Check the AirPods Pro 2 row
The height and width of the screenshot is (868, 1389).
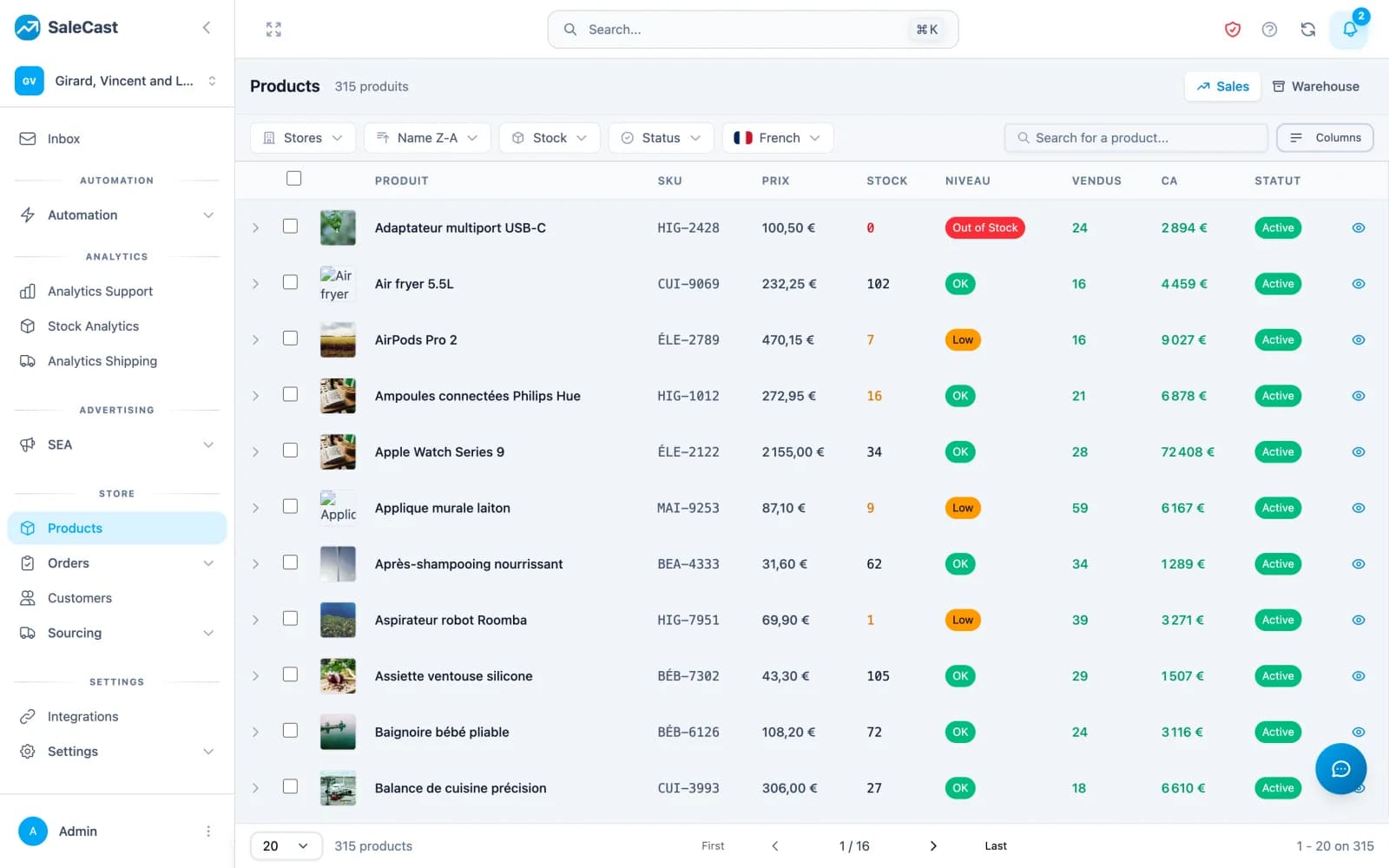tap(291, 339)
